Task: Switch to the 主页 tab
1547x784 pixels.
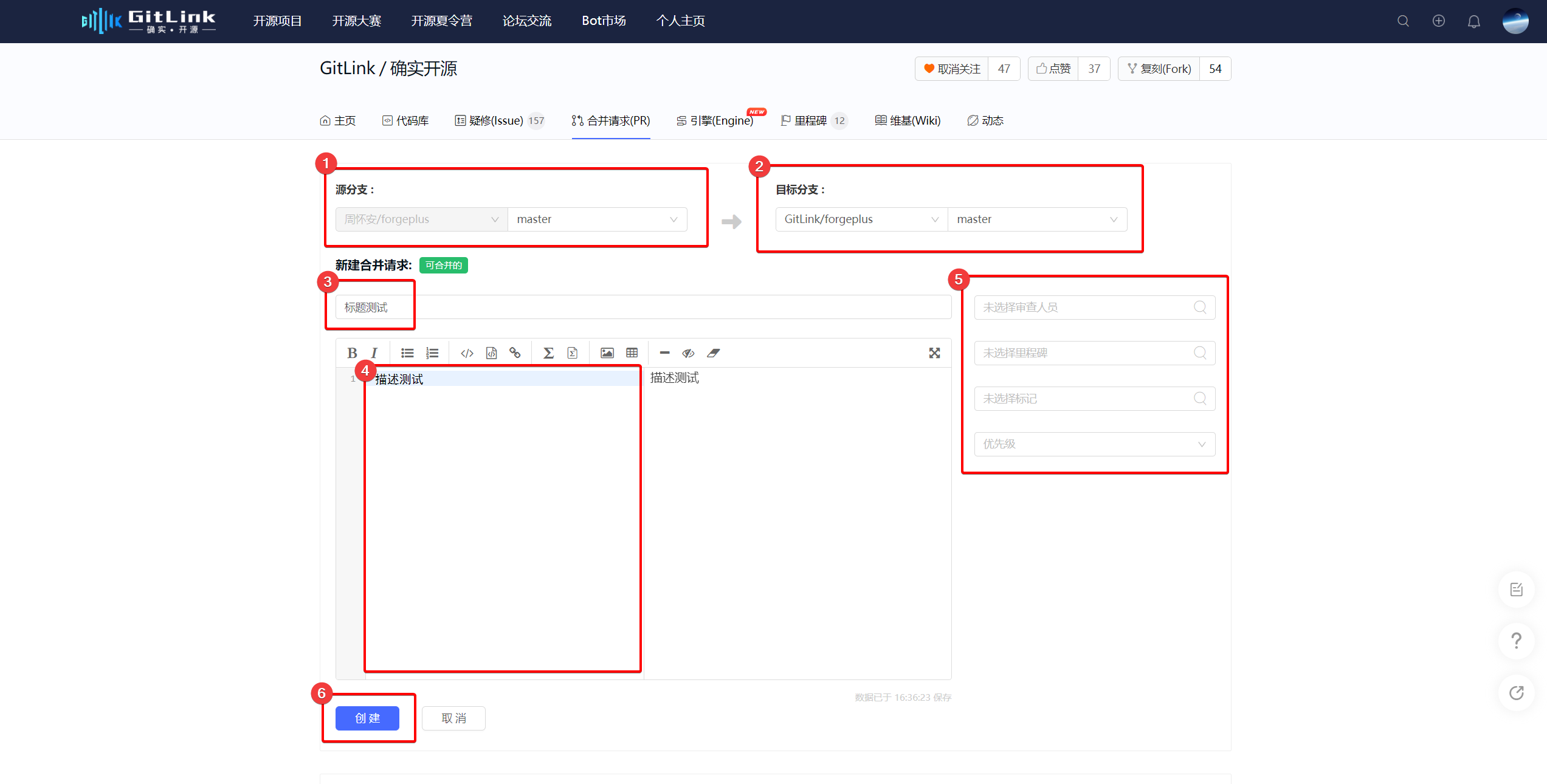Action: [338, 121]
